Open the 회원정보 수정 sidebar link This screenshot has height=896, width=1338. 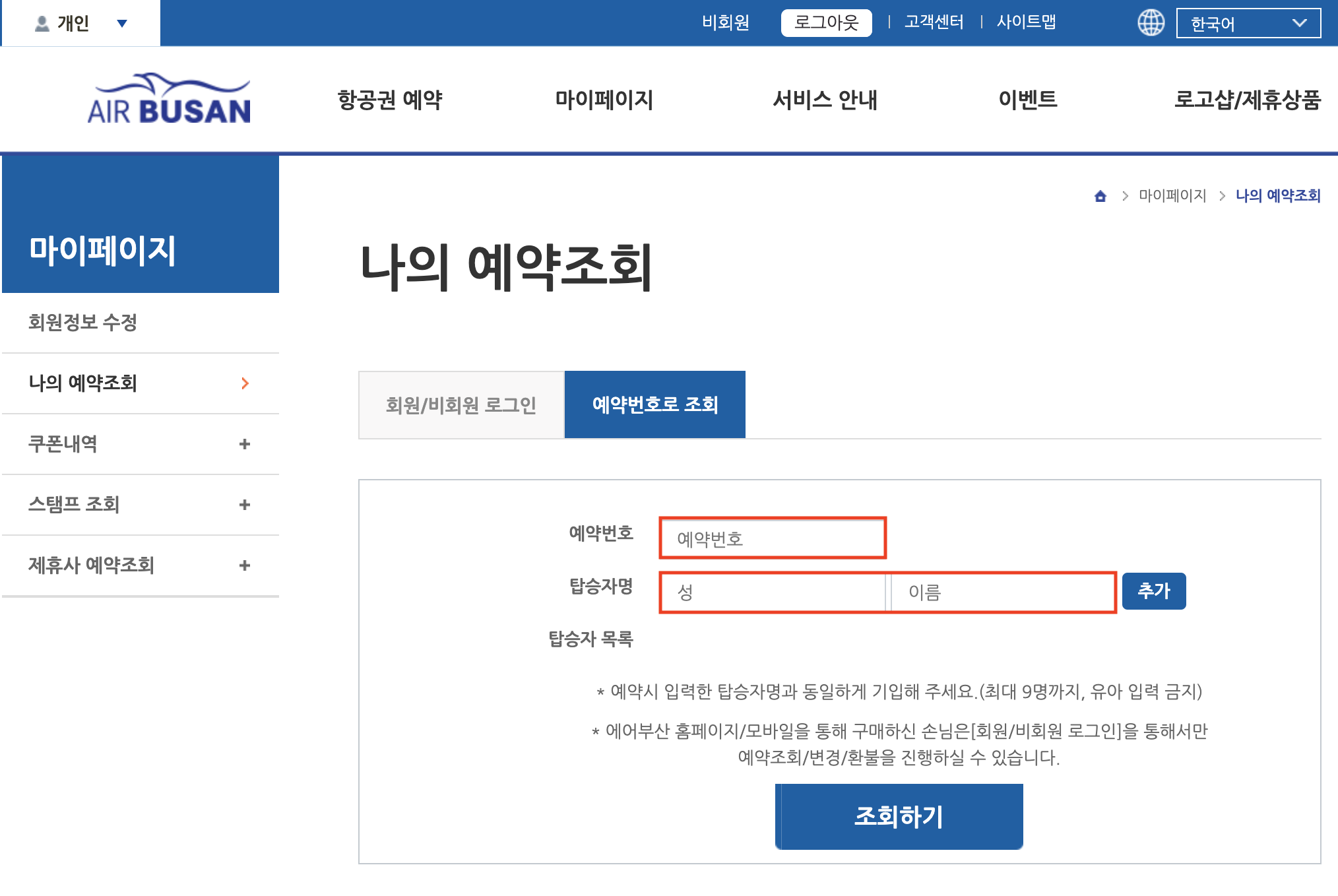[x=83, y=323]
